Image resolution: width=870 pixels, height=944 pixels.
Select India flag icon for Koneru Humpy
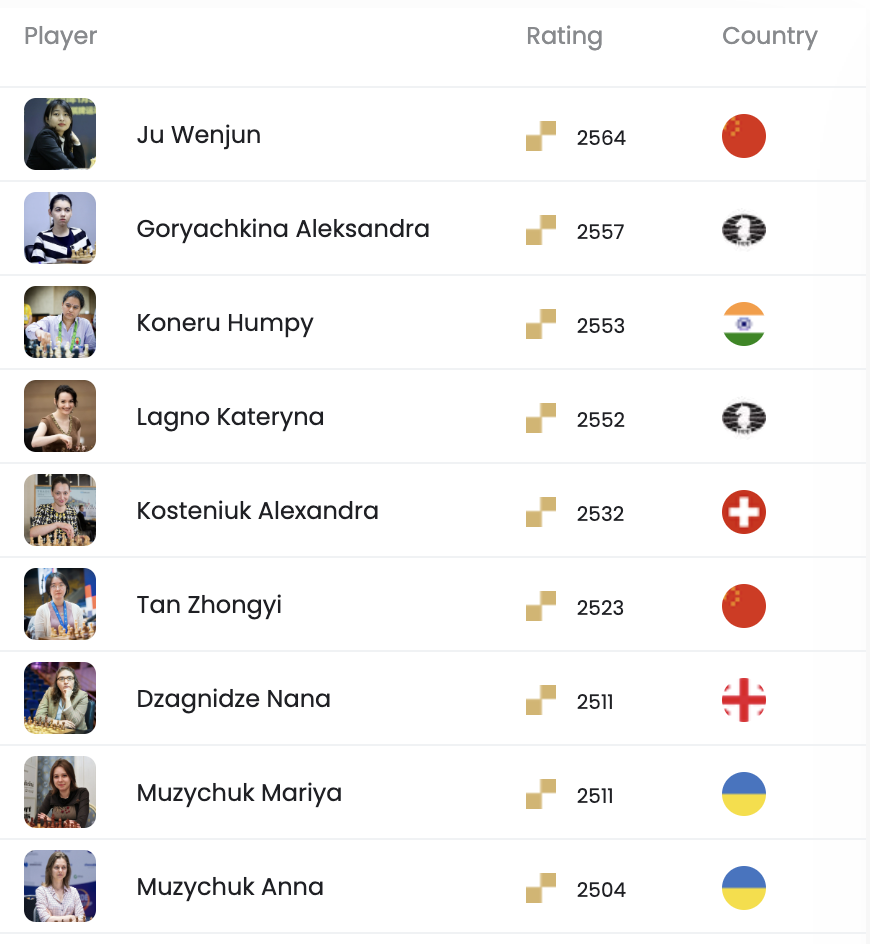tap(744, 324)
